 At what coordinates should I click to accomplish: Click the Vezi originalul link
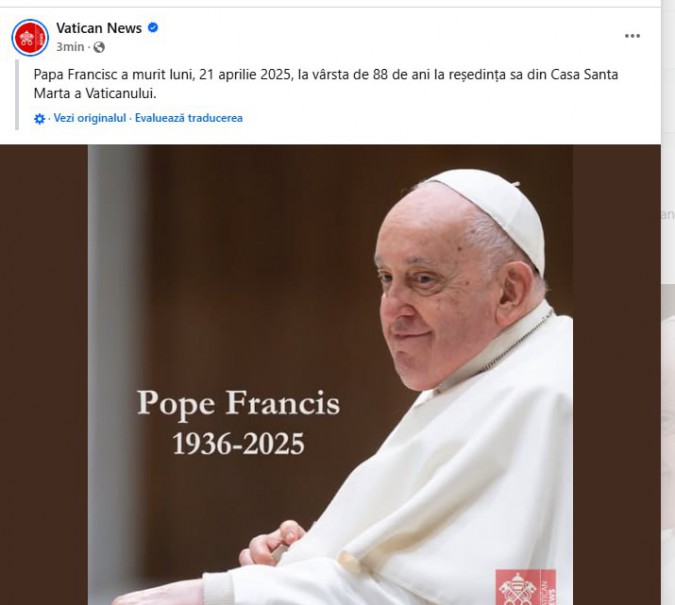(90, 118)
